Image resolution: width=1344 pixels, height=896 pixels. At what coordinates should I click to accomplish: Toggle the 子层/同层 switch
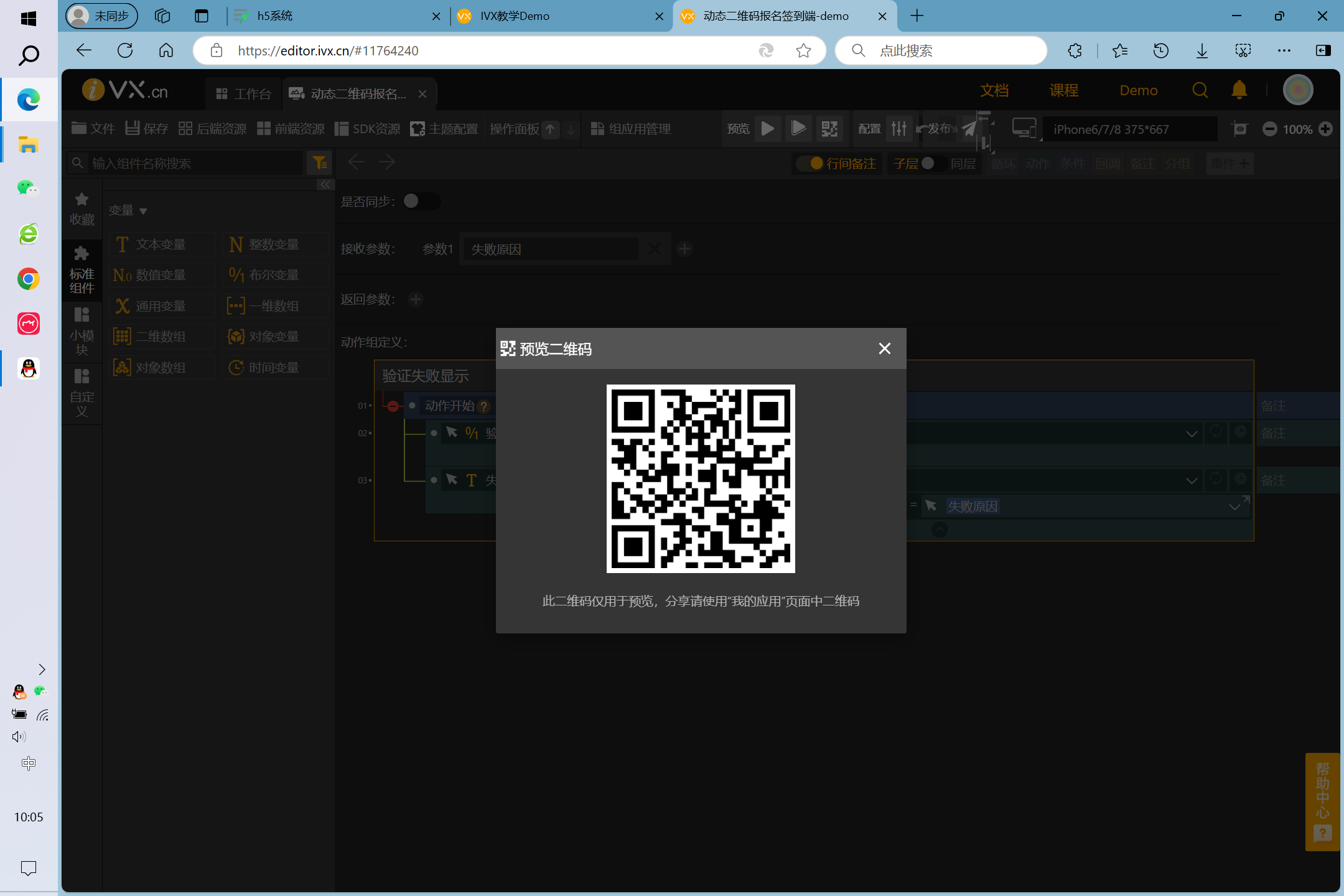(933, 163)
